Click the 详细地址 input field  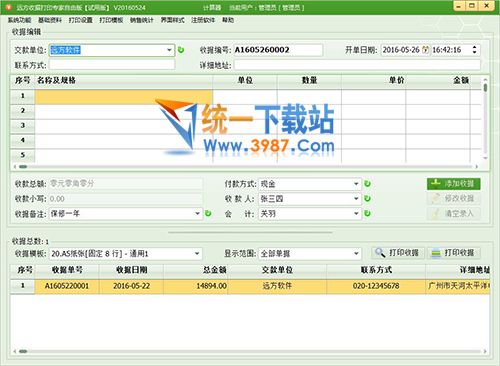pyautogui.click(x=357, y=65)
